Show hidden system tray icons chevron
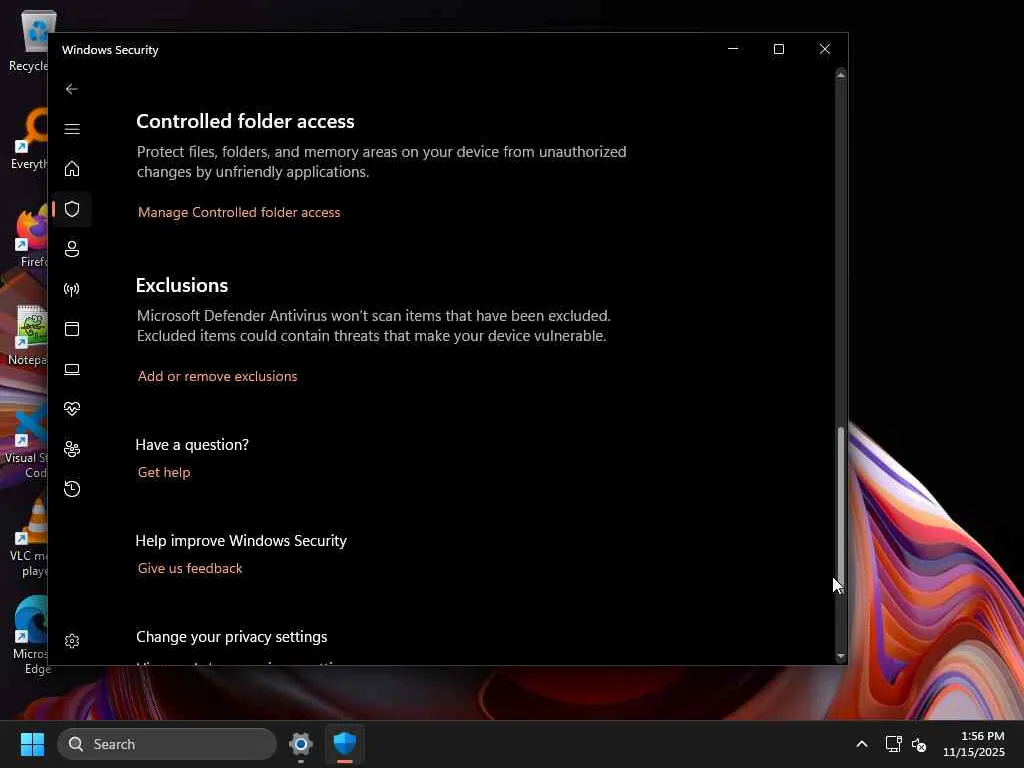Image resolution: width=1024 pixels, height=768 pixels. [862, 744]
